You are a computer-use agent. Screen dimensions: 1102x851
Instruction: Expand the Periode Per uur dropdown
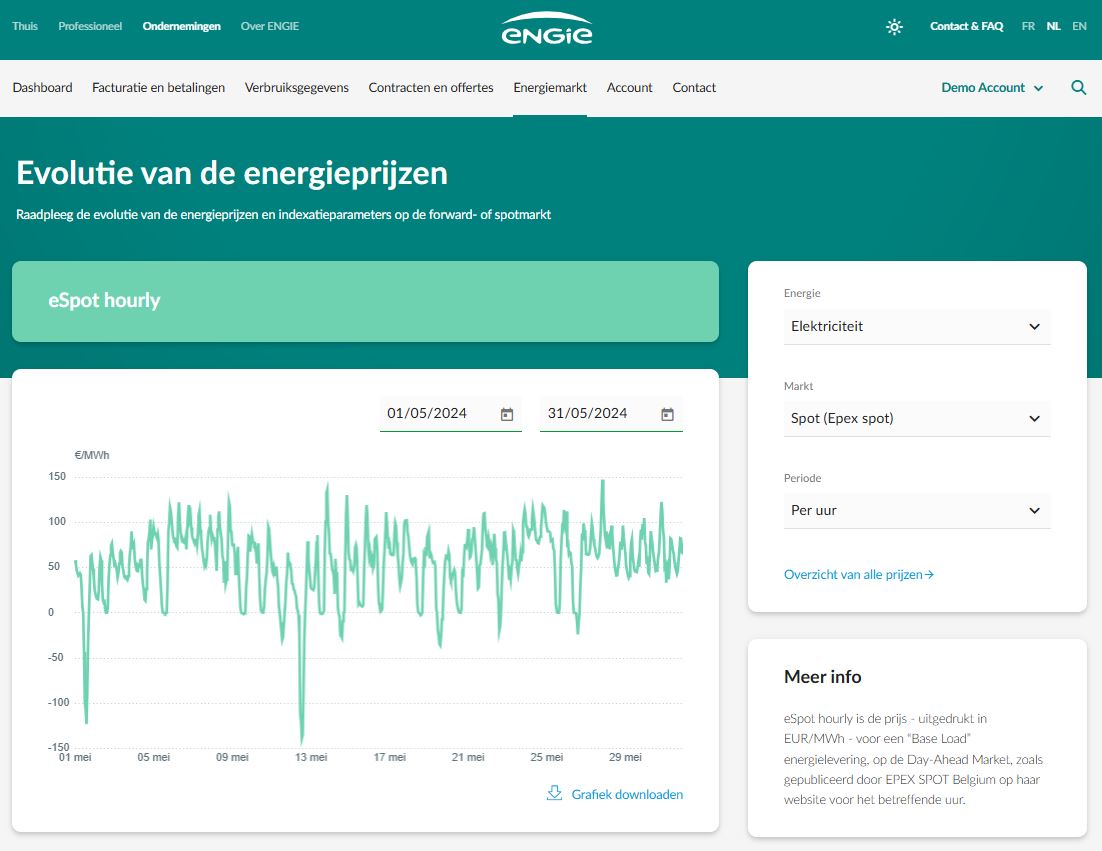pos(916,511)
